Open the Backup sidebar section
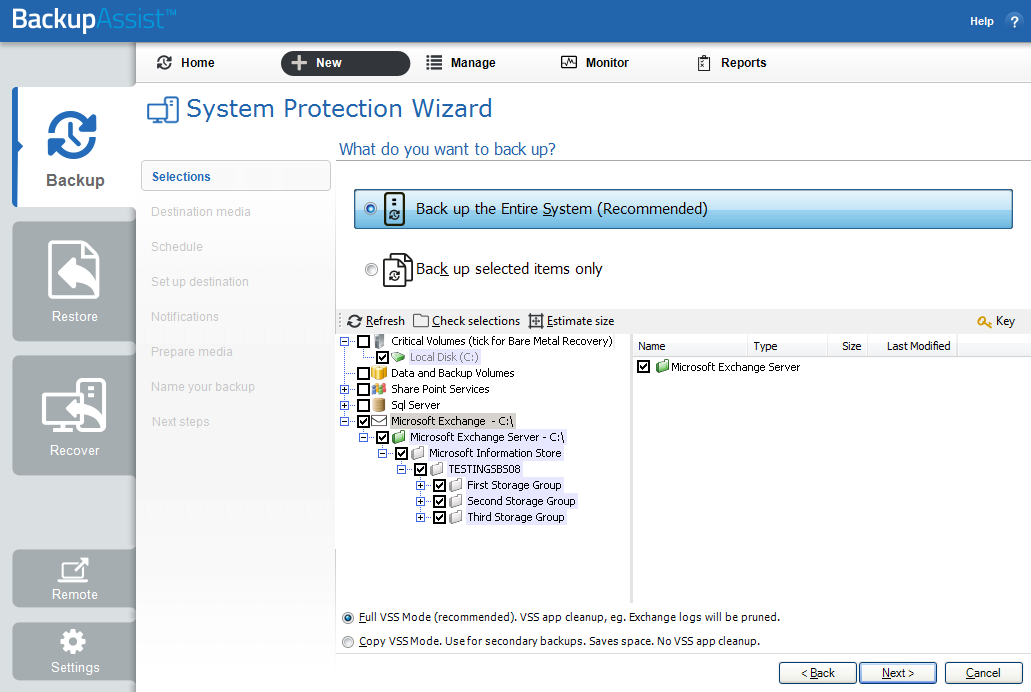 click(x=74, y=147)
